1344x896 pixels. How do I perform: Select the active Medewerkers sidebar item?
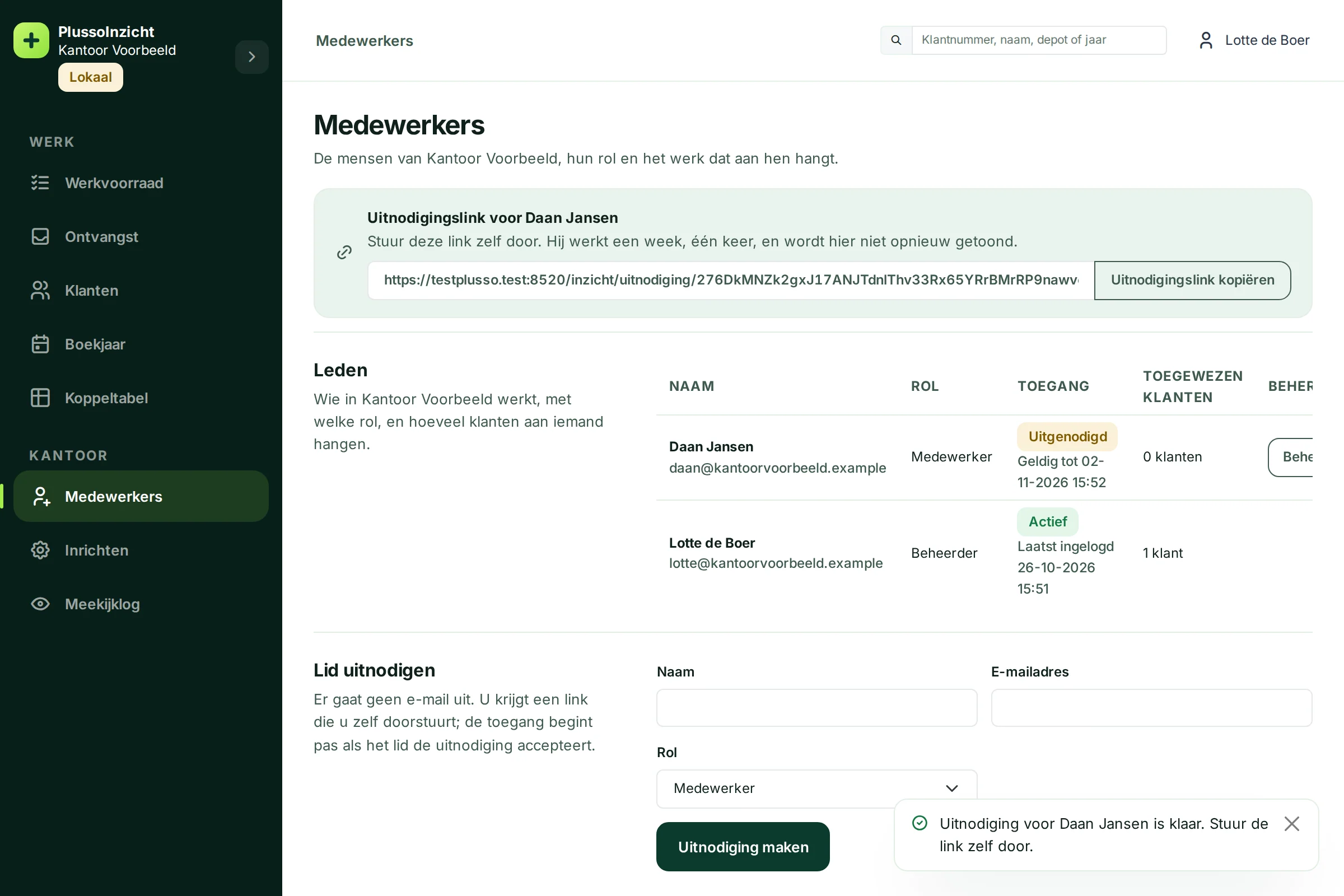(x=141, y=496)
